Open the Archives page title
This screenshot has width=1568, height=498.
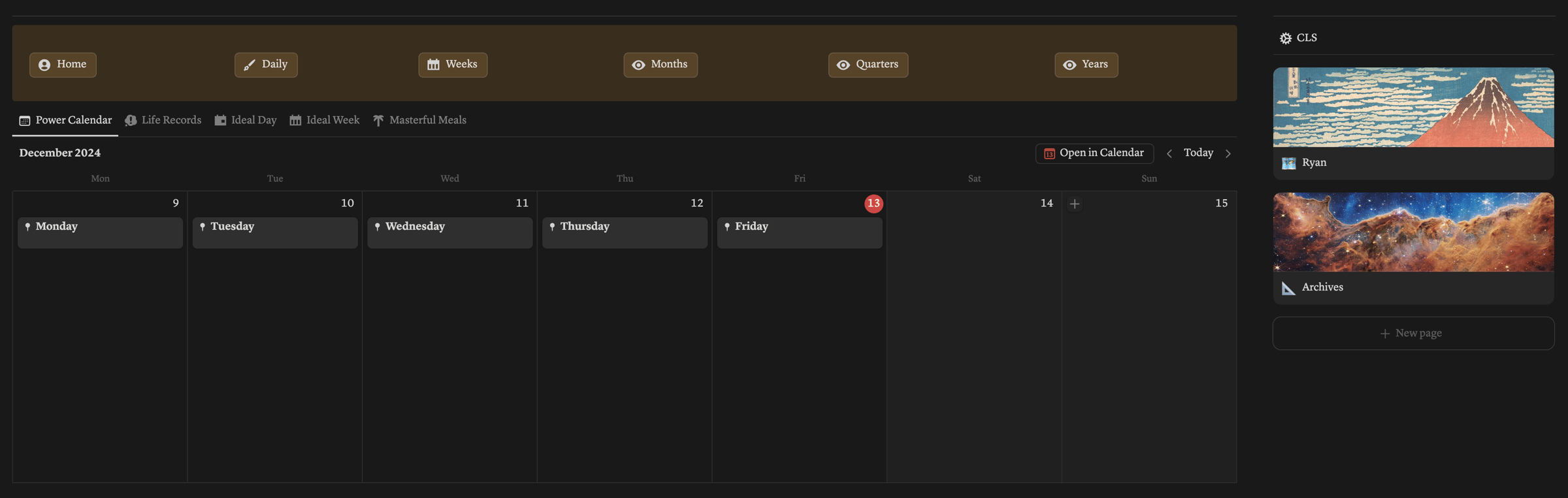[x=1322, y=287]
